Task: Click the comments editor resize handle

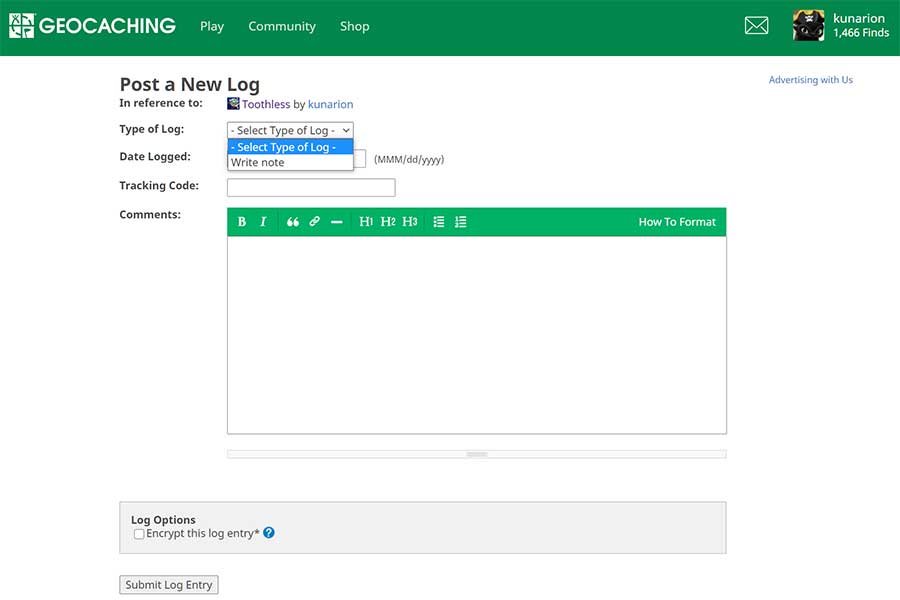Action: [x=476, y=454]
